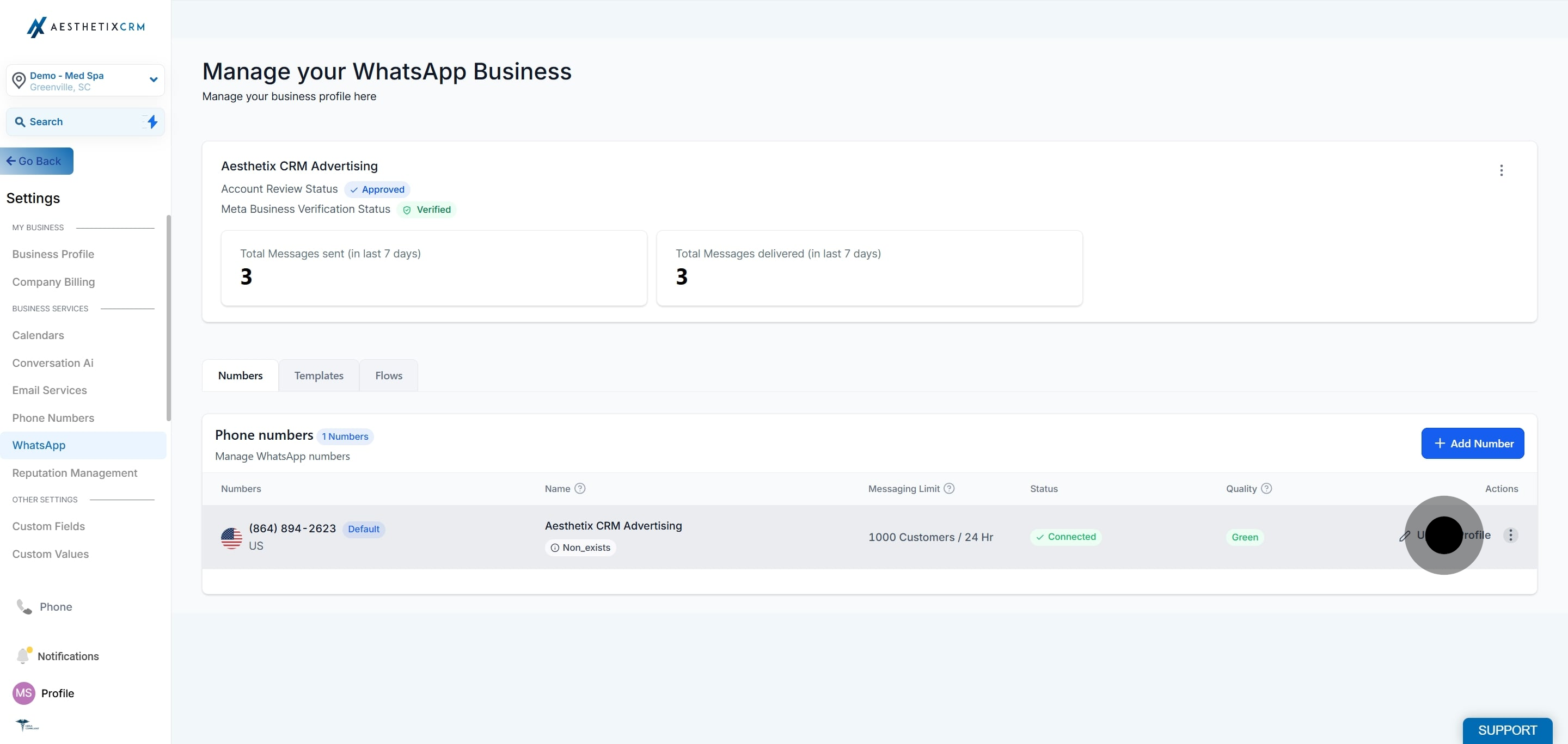Open the SUPPORT widget
Image resolution: width=1568 pixels, height=744 pixels.
(1507, 730)
